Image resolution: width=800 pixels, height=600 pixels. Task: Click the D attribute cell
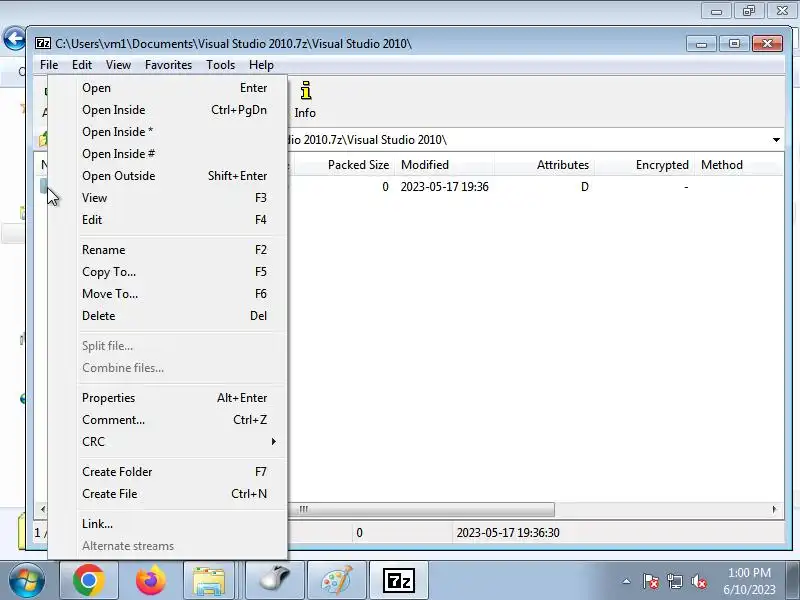585,187
